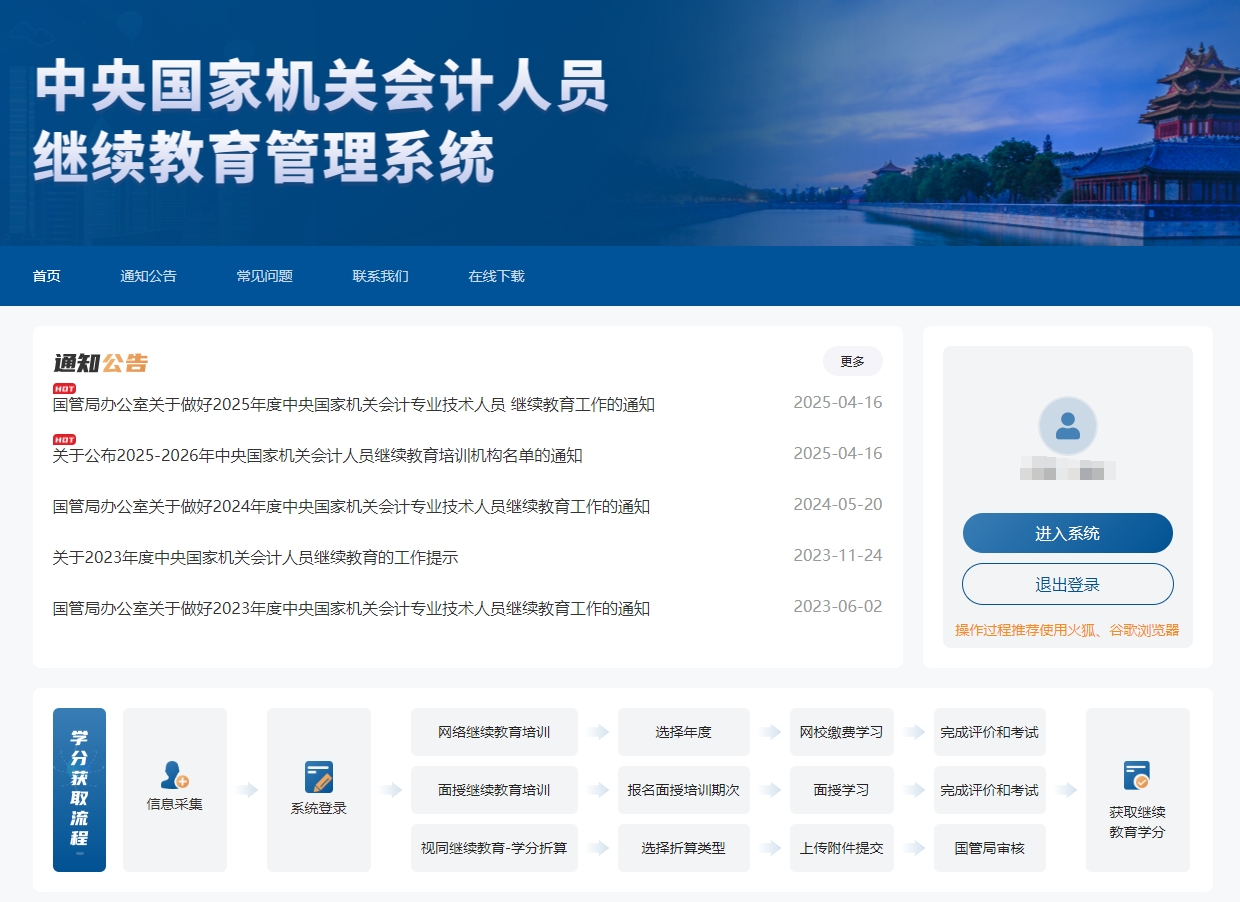Click the 选择折算类型 flowchart step

pos(684,847)
